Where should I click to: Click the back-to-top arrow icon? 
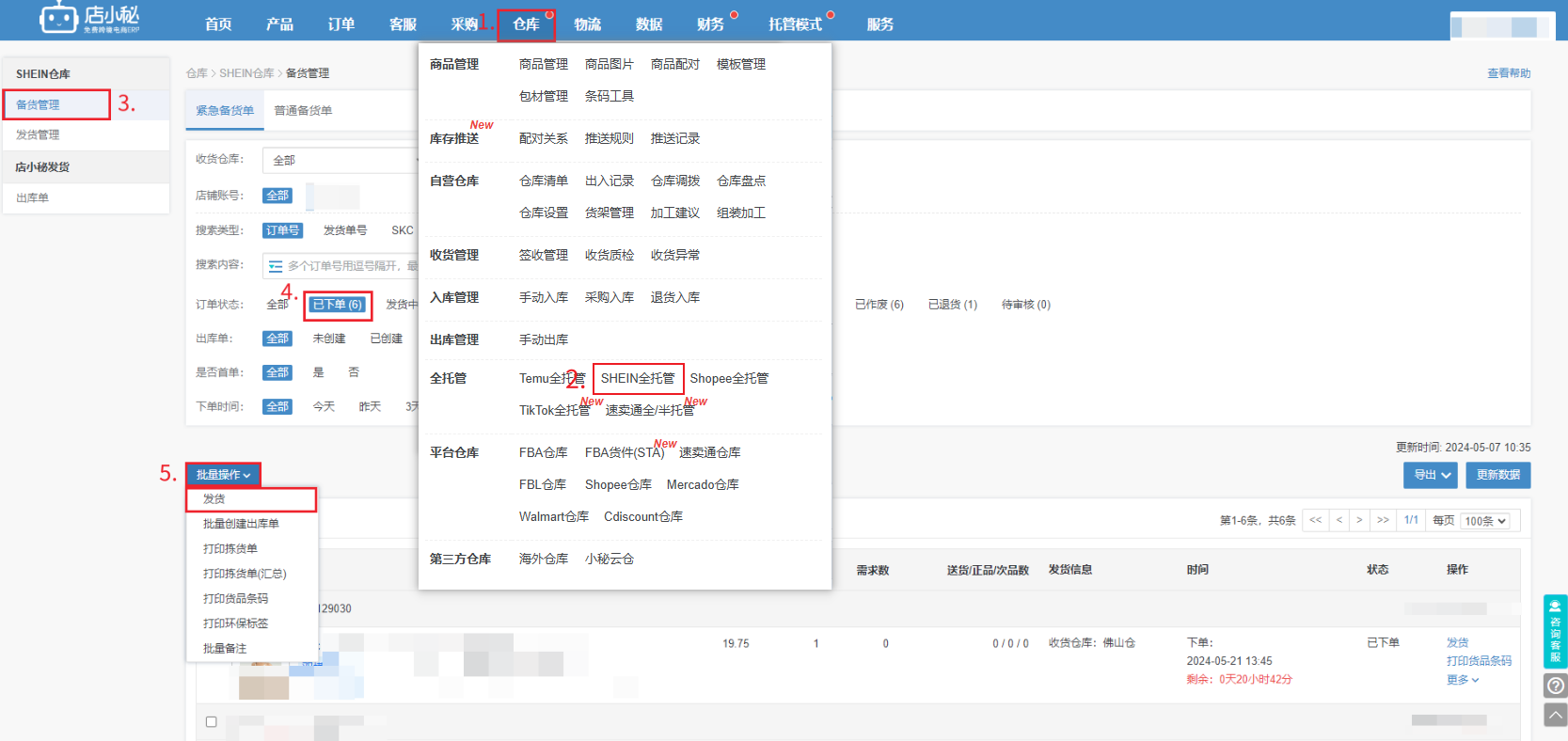pos(1555,715)
